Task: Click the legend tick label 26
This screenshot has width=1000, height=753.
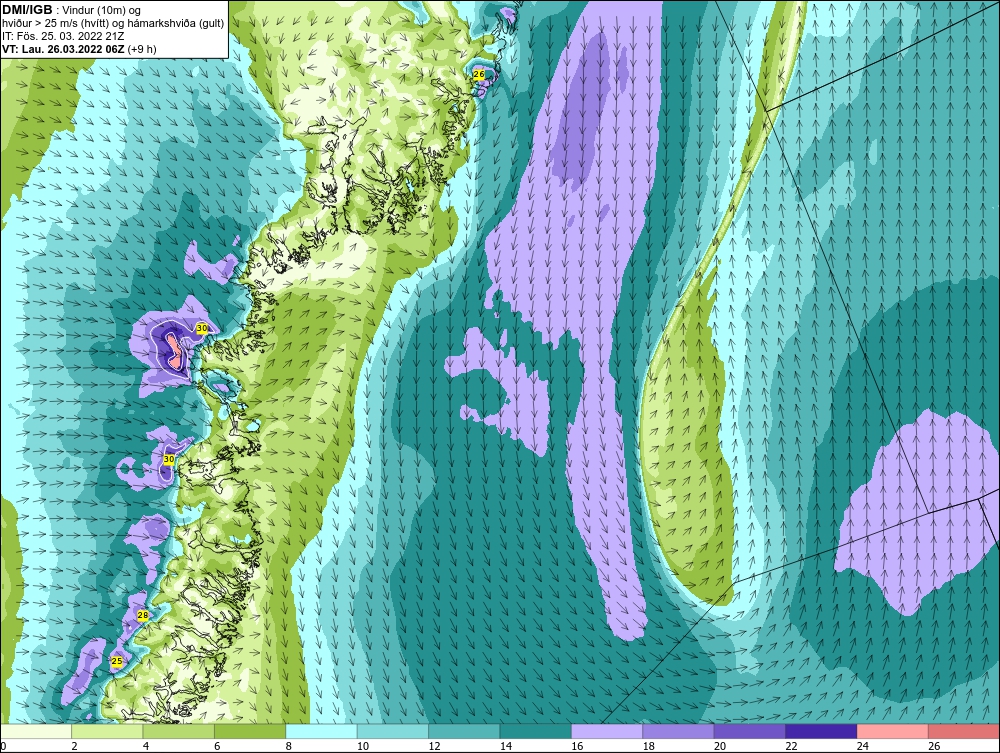Action: click(934, 746)
